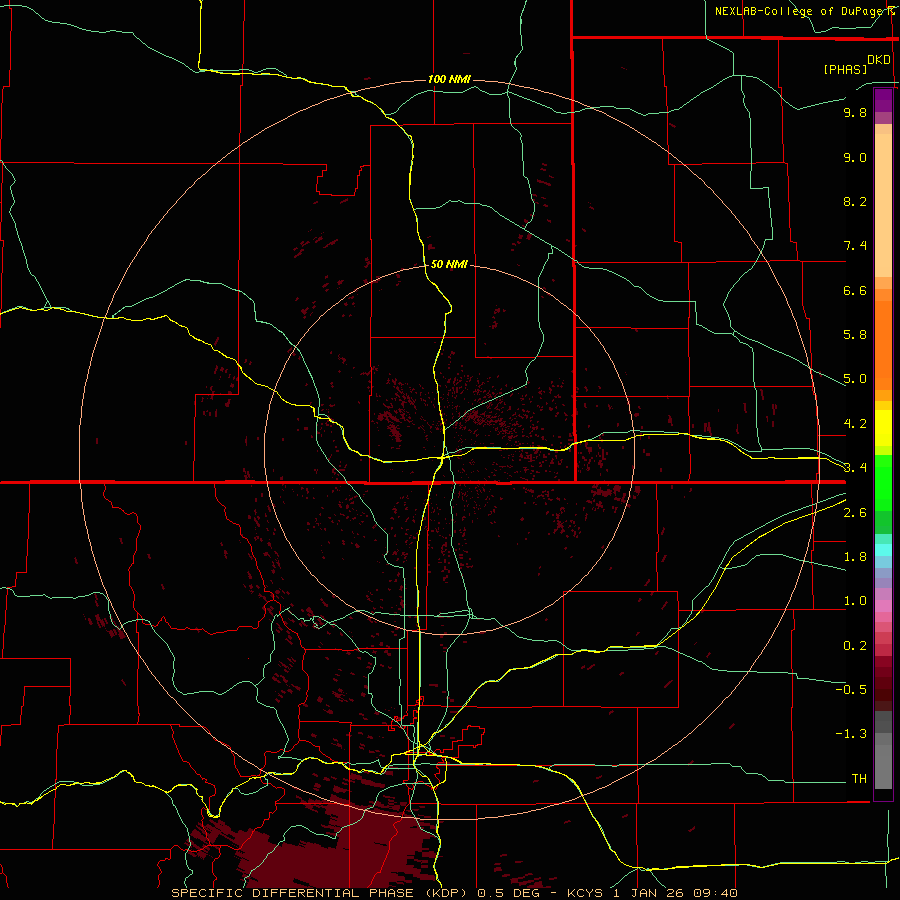900x900 pixels.
Task: Pick the orange segment of the color bar
Action: (883, 346)
